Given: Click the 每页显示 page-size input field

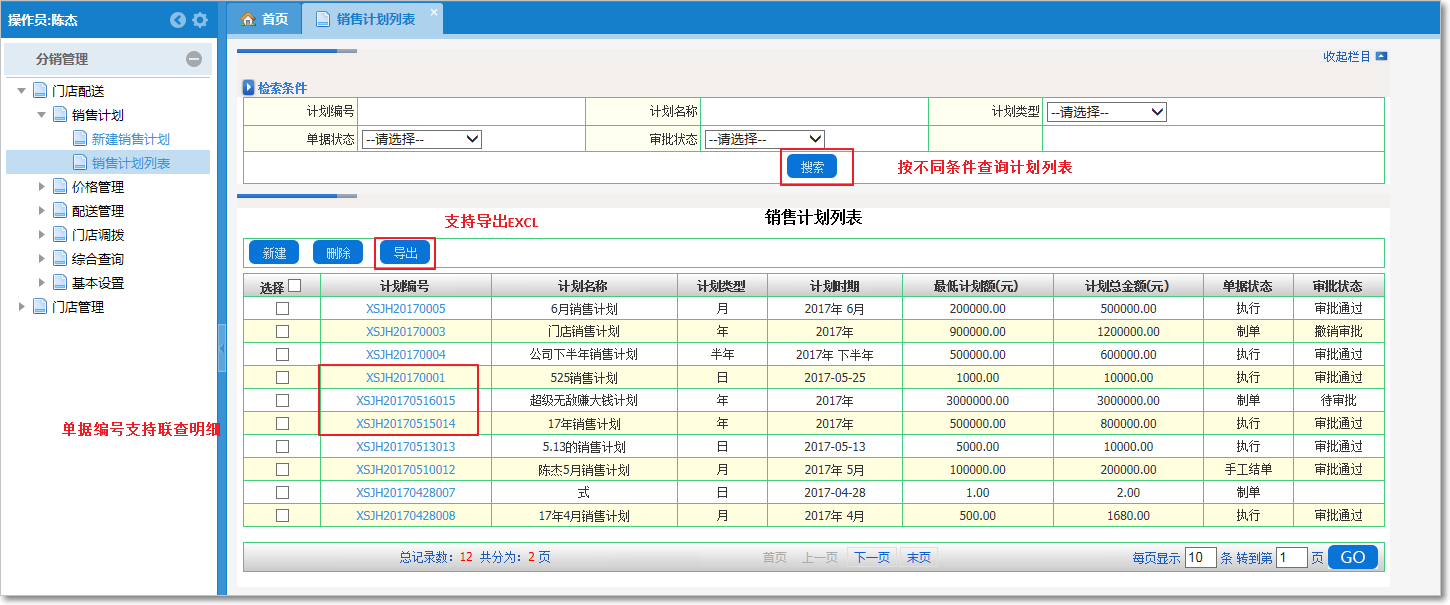Looking at the screenshot, I should pos(1199,557).
